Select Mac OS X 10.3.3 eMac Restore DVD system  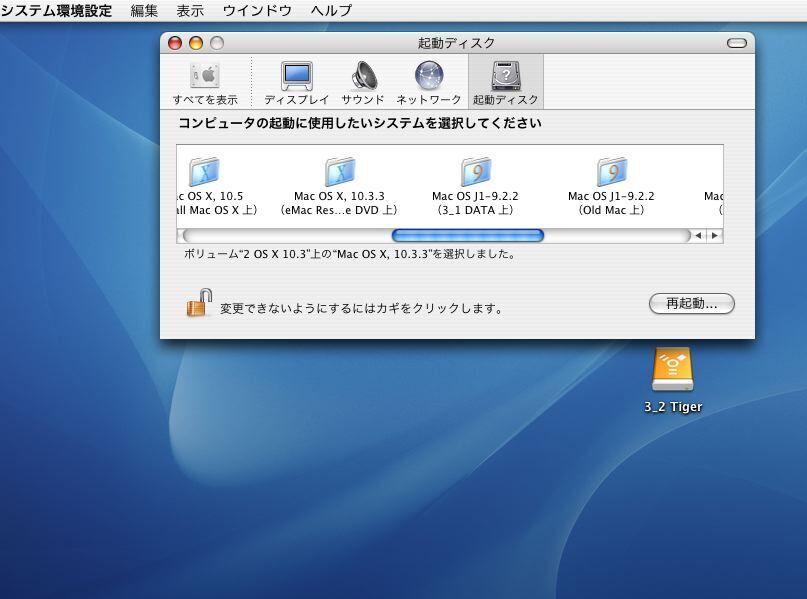[x=339, y=186]
